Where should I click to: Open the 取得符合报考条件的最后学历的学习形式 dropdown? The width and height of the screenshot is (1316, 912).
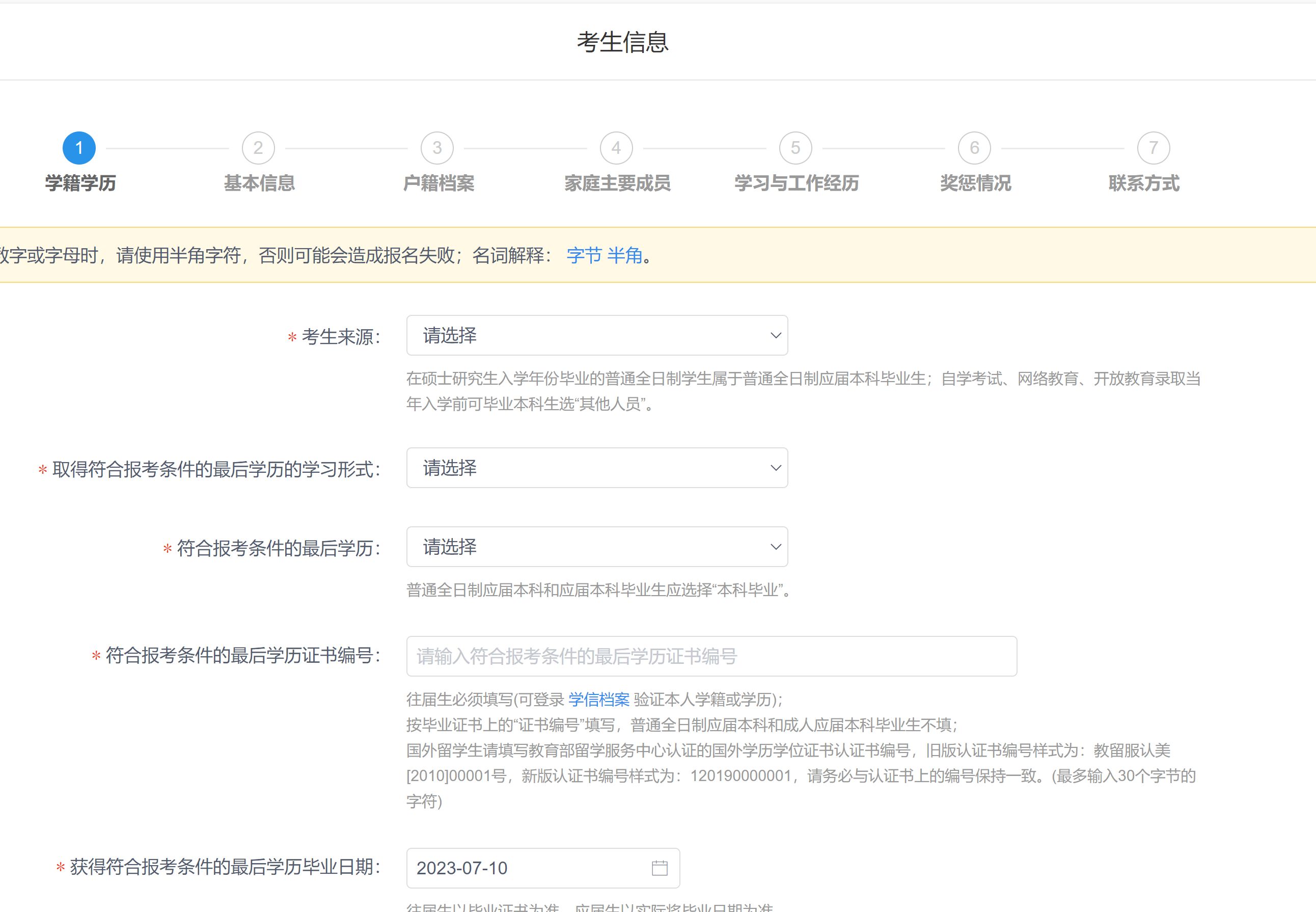596,468
